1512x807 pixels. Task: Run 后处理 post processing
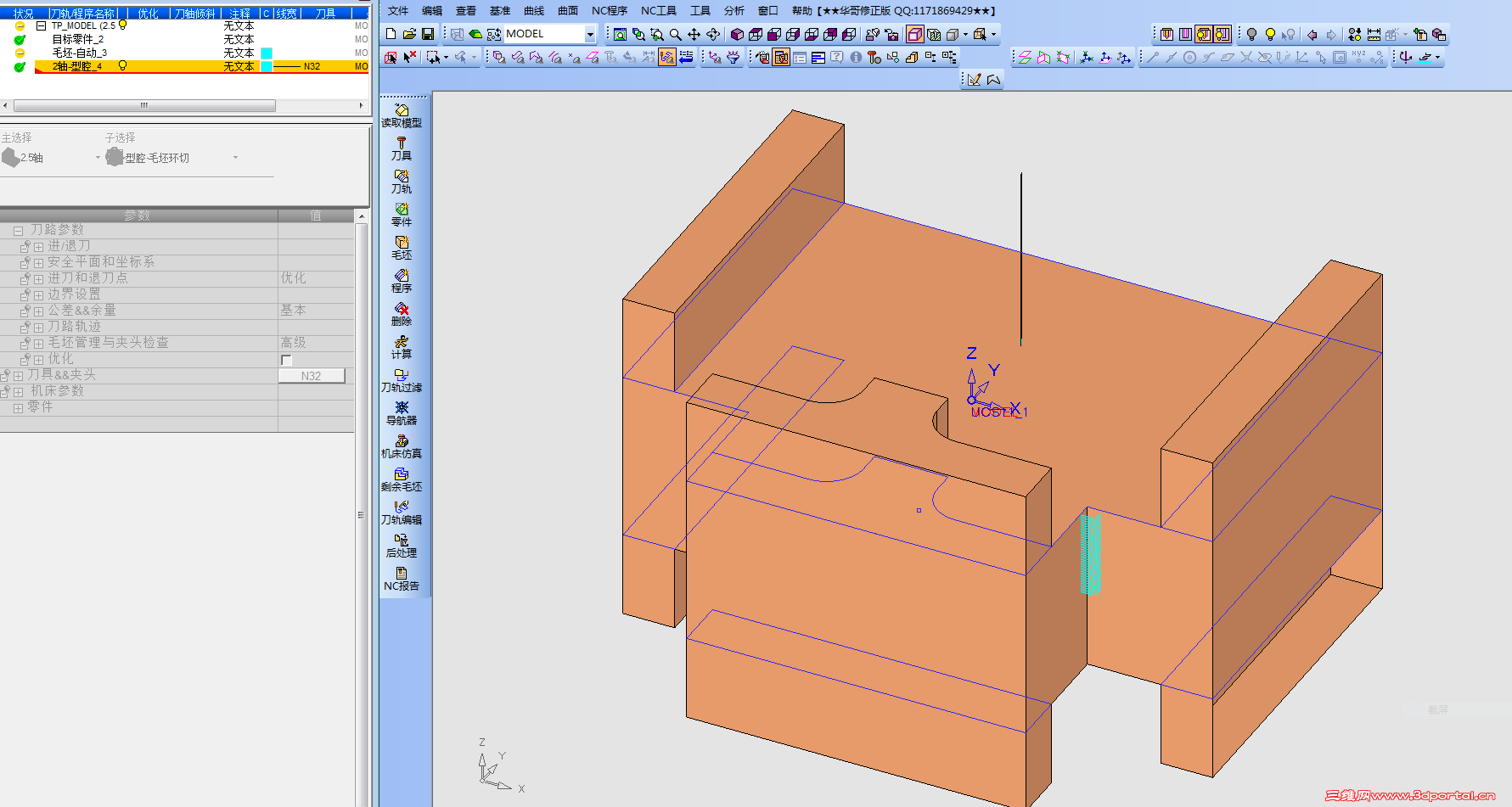click(402, 546)
